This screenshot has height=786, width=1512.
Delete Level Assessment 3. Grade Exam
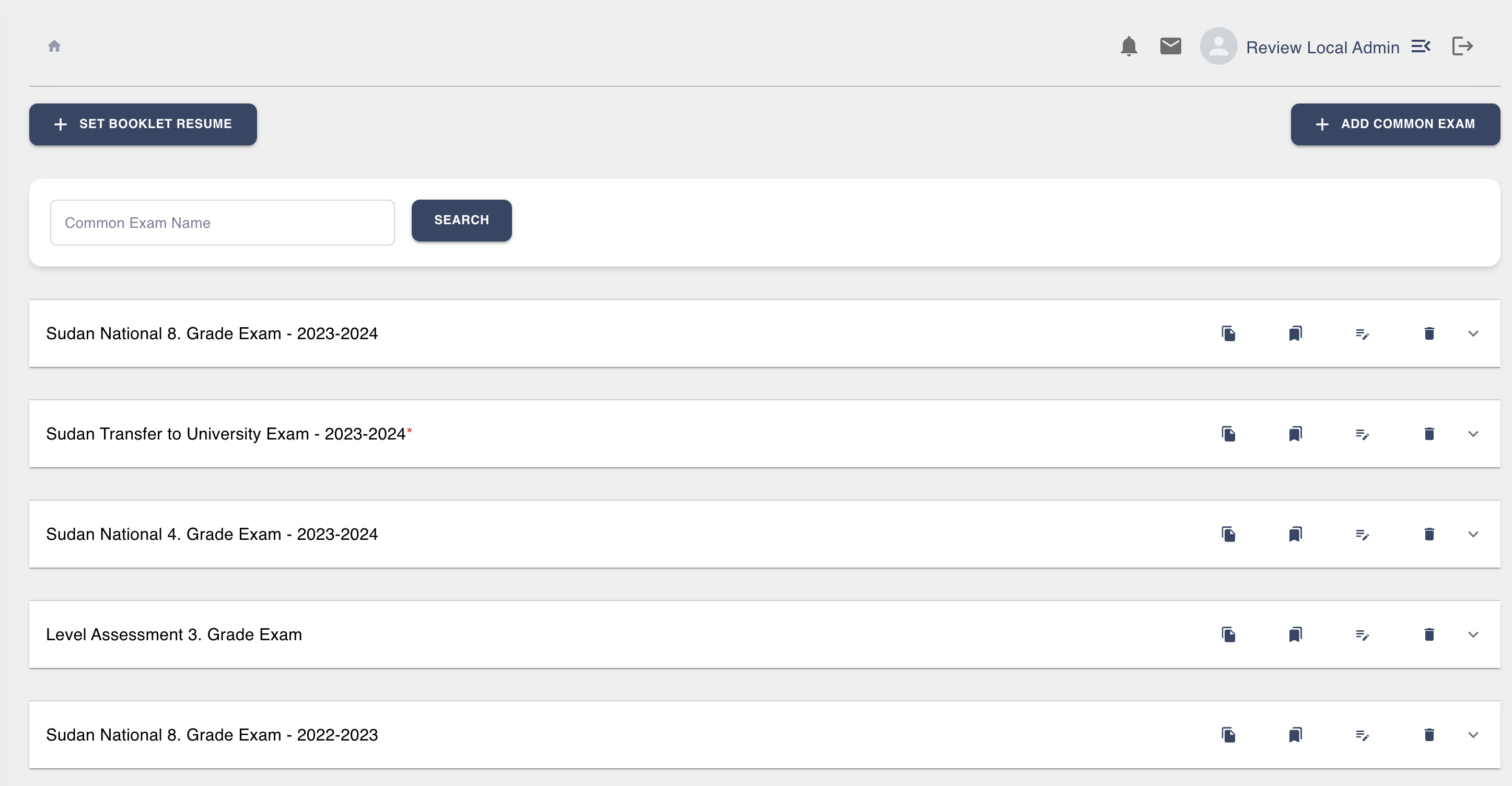click(x=1429, y=634)
